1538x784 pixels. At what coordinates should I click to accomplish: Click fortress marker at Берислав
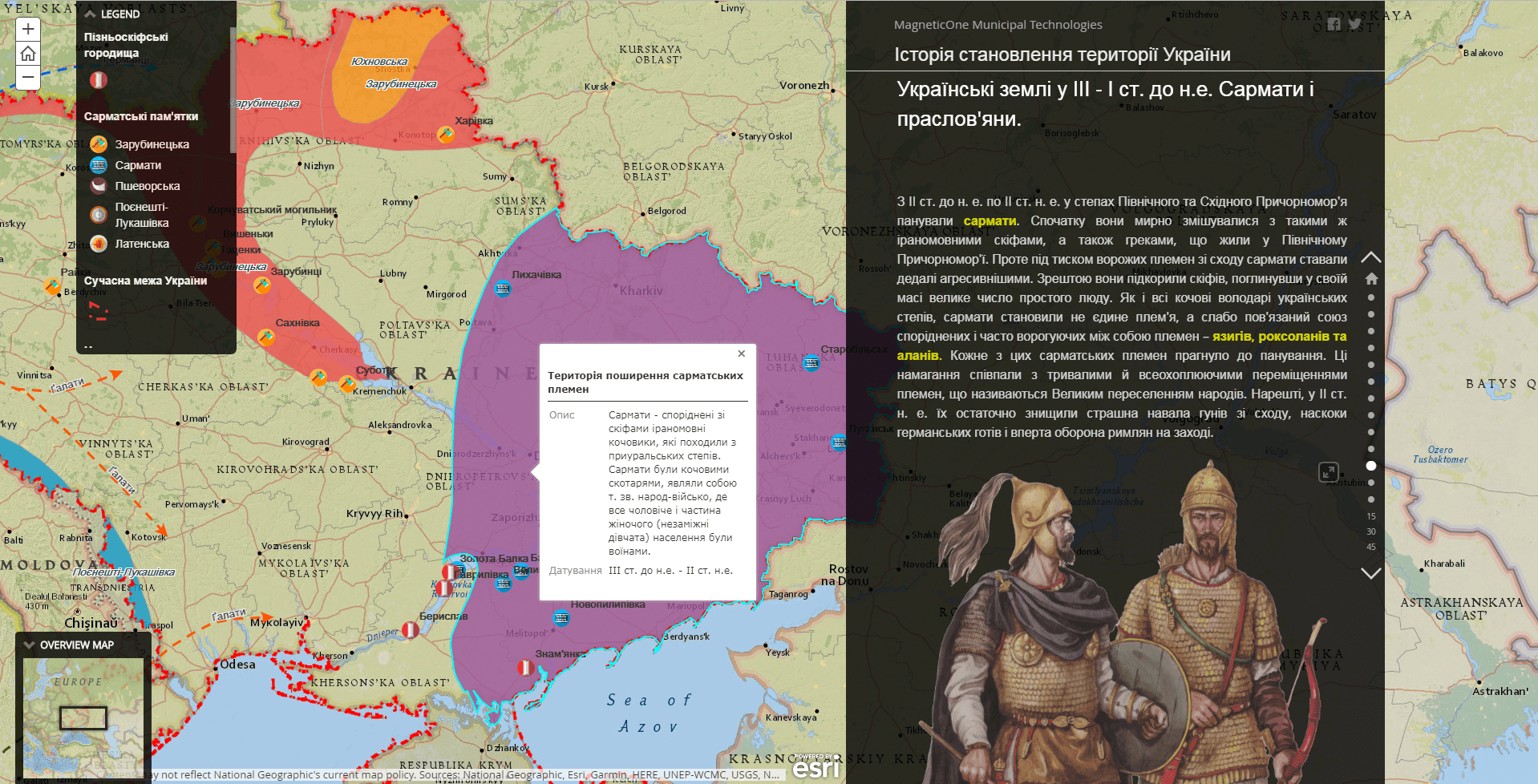click(410, 630)
